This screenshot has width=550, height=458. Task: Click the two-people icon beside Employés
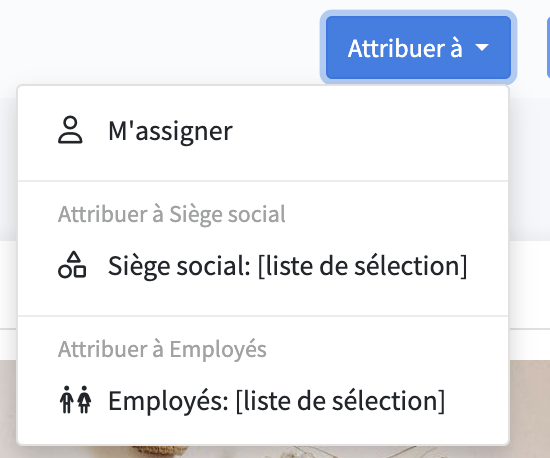[x=75, y=400]
